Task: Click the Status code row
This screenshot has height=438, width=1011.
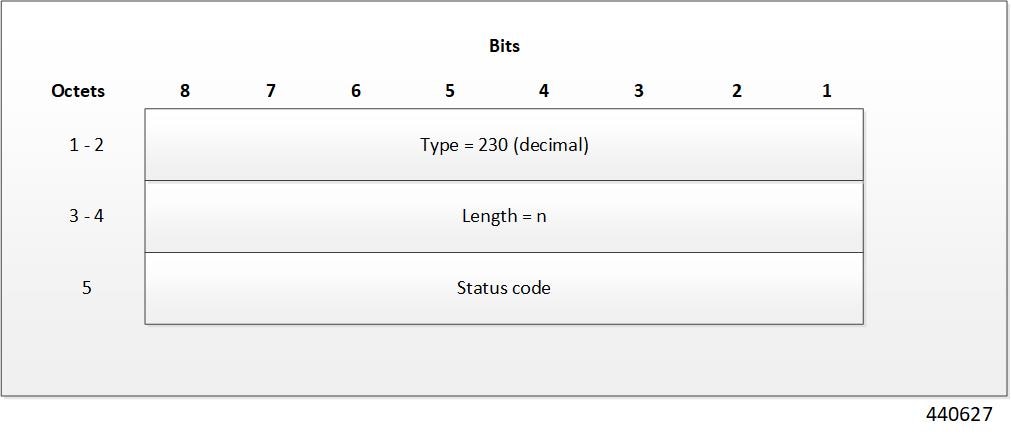Action: 504,288
